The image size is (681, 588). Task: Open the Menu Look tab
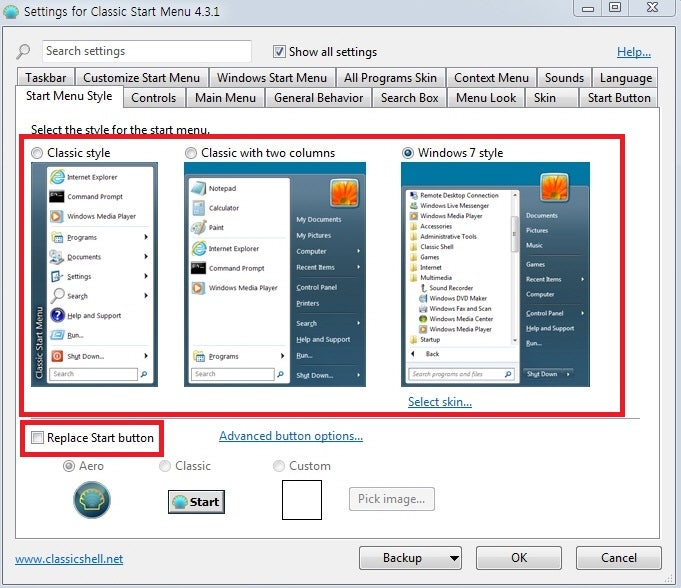tap(486, 98)
